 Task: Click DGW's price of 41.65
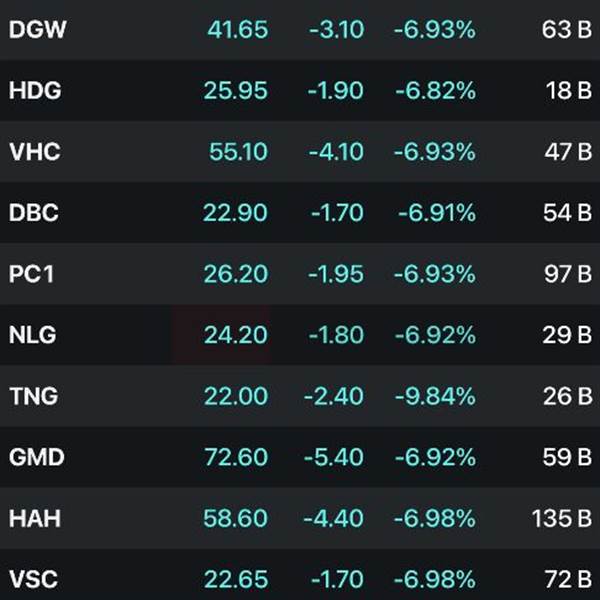pos(237,30)
